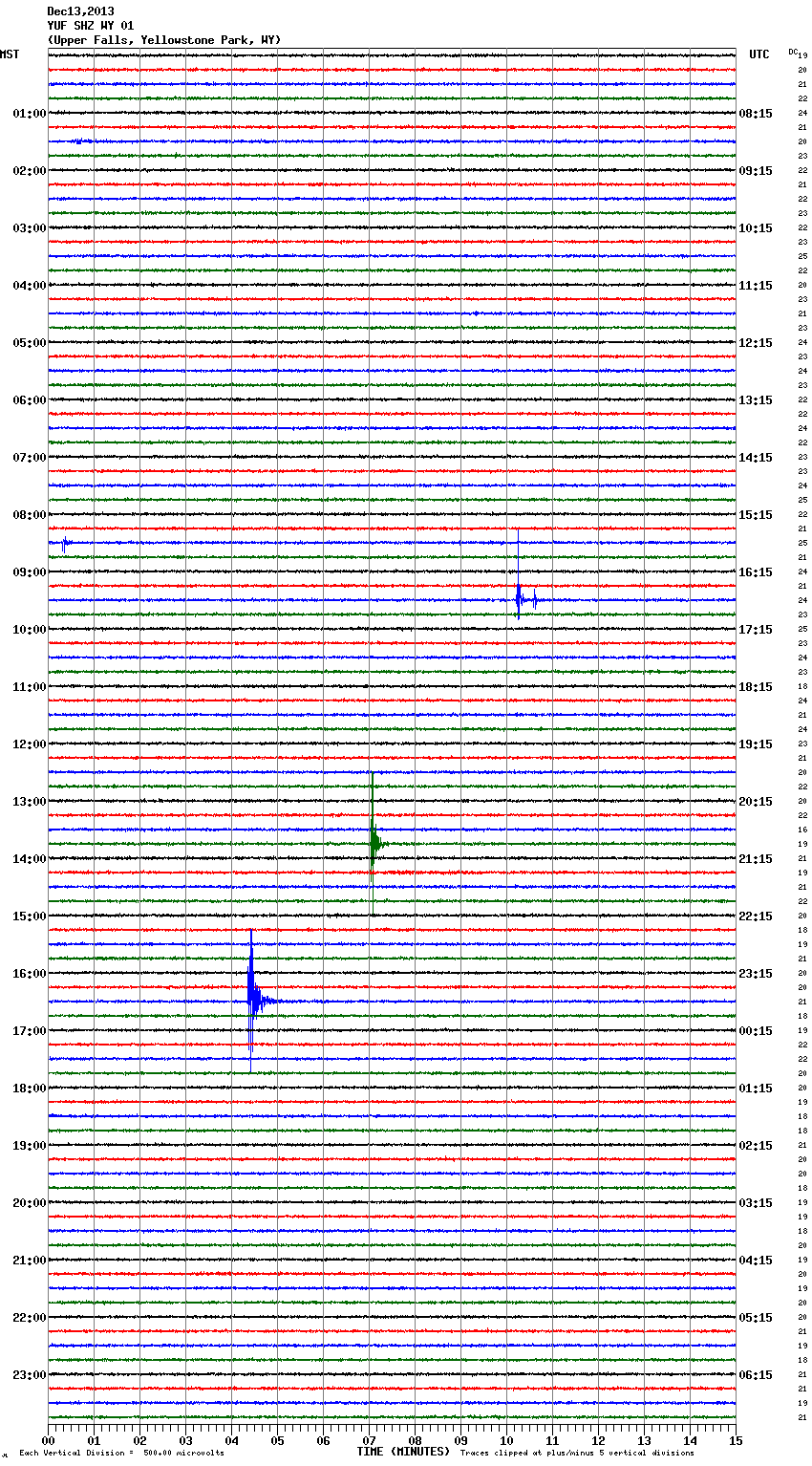Screen dimensions: 812x1466
Task: Click minute 04 on the time axis
Action: click(231, 1440)
